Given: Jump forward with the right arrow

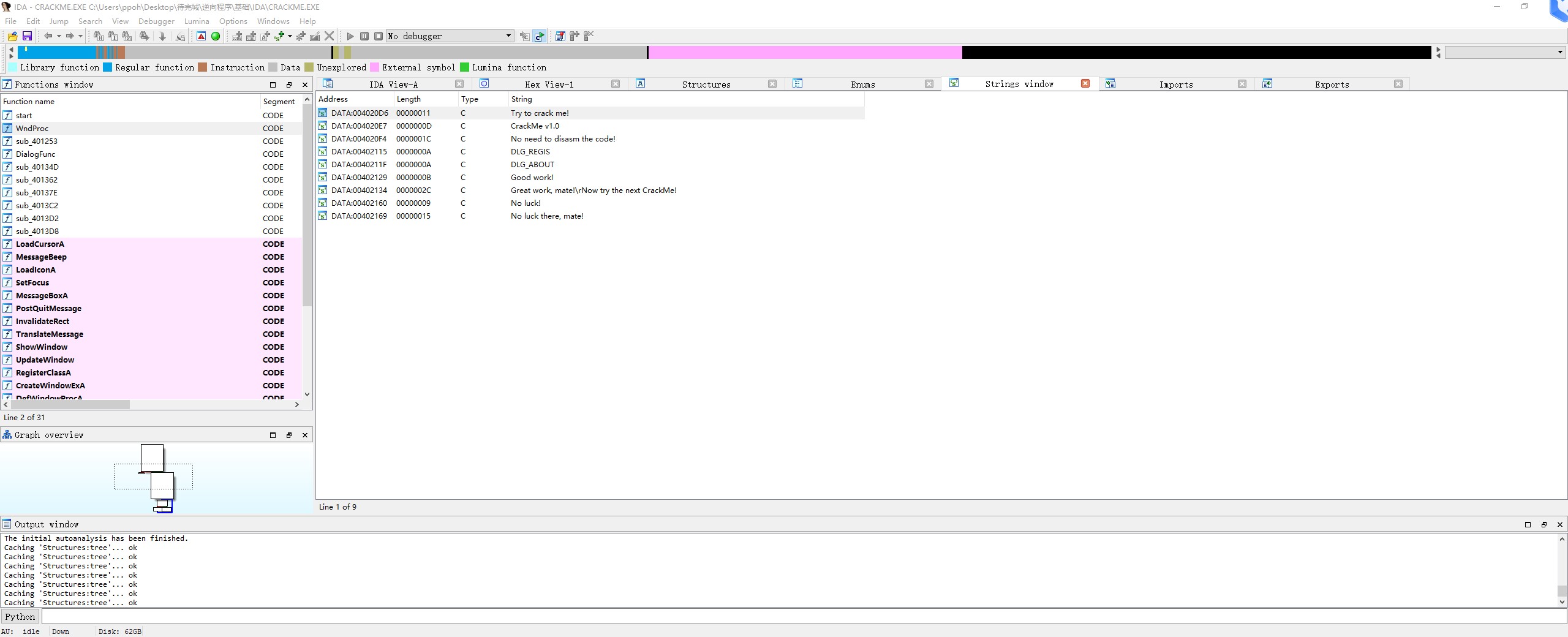Looking at the screenshot, I should click(x=70, y=36).
